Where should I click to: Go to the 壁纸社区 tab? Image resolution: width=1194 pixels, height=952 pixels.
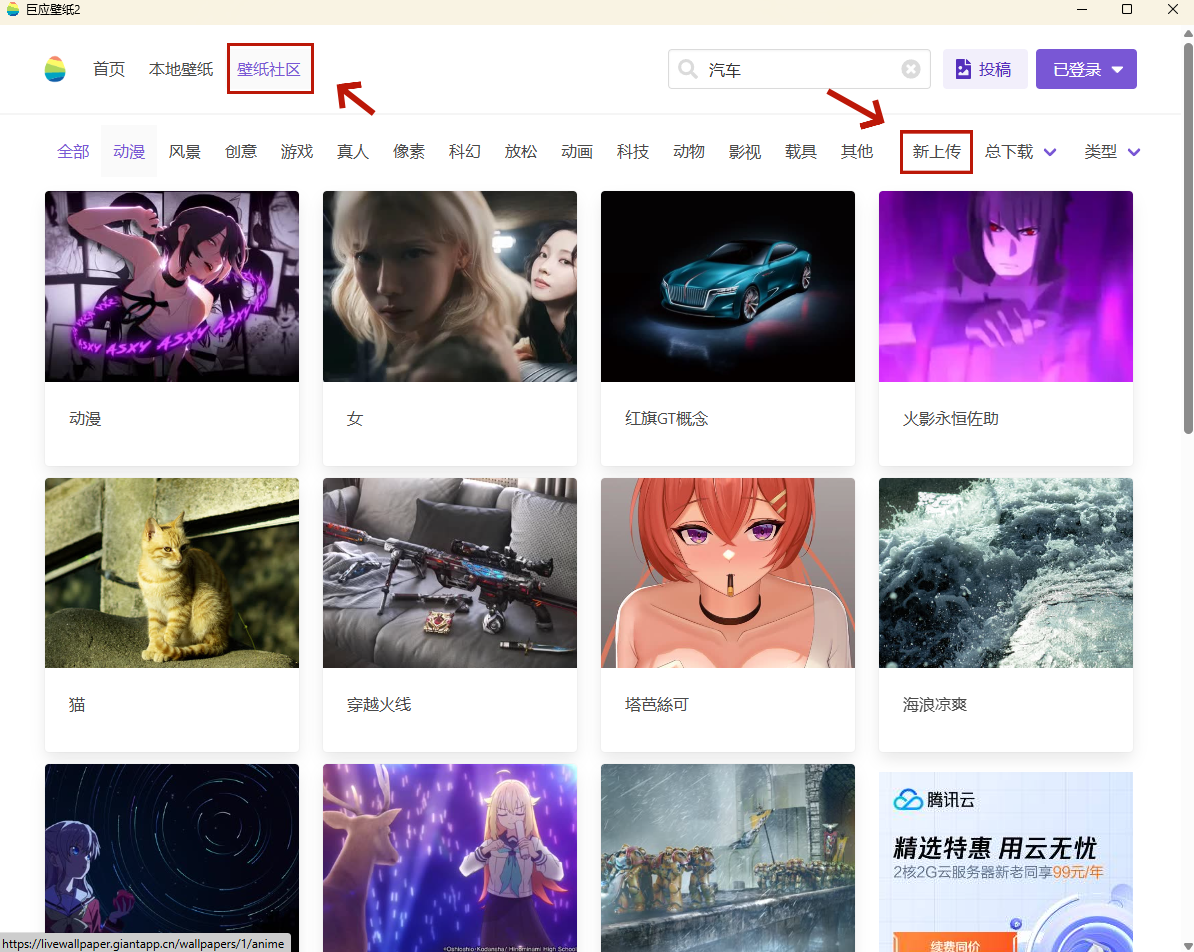[x=269, y=69]
